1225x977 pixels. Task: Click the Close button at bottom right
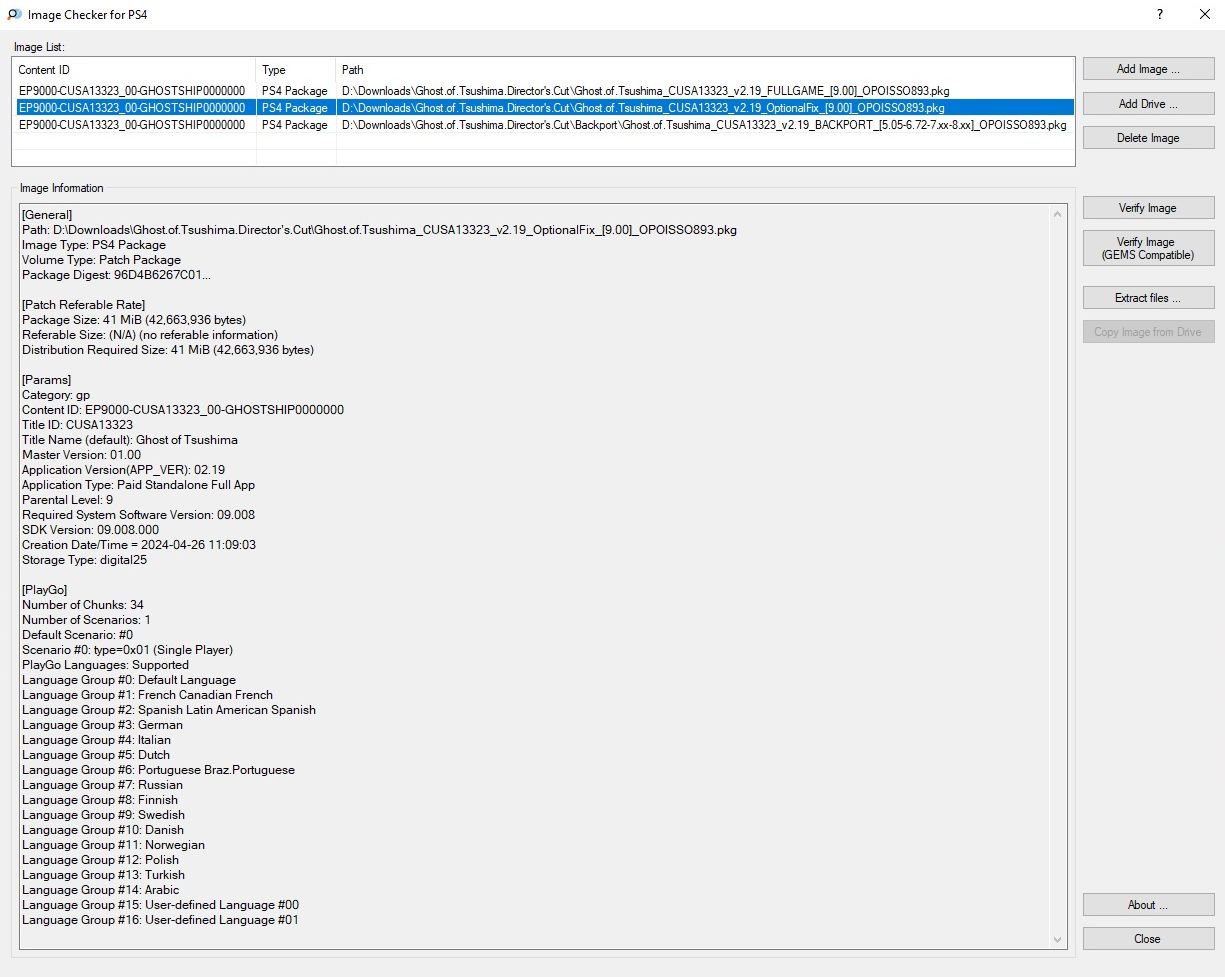1148,939
